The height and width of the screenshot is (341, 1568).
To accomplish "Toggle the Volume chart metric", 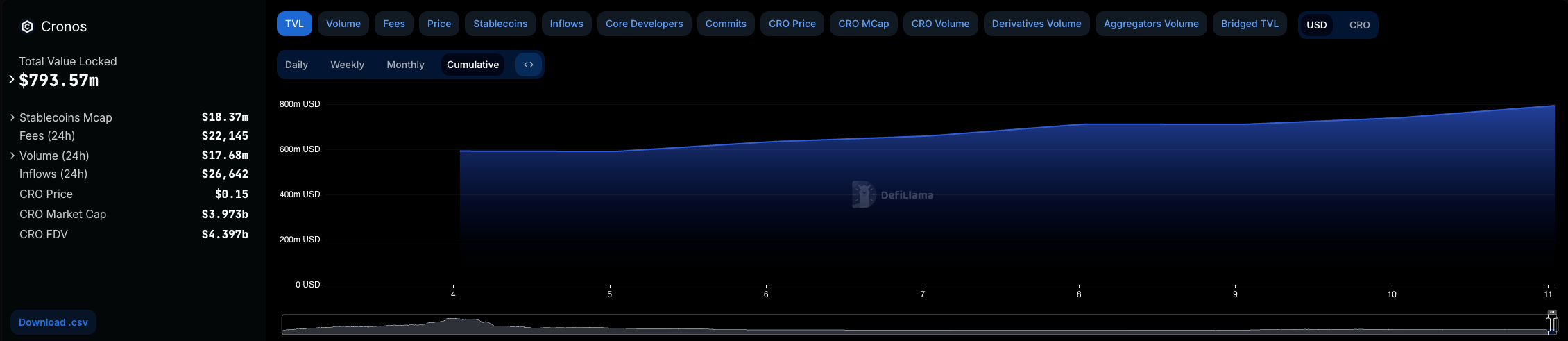I will point(343,24).
